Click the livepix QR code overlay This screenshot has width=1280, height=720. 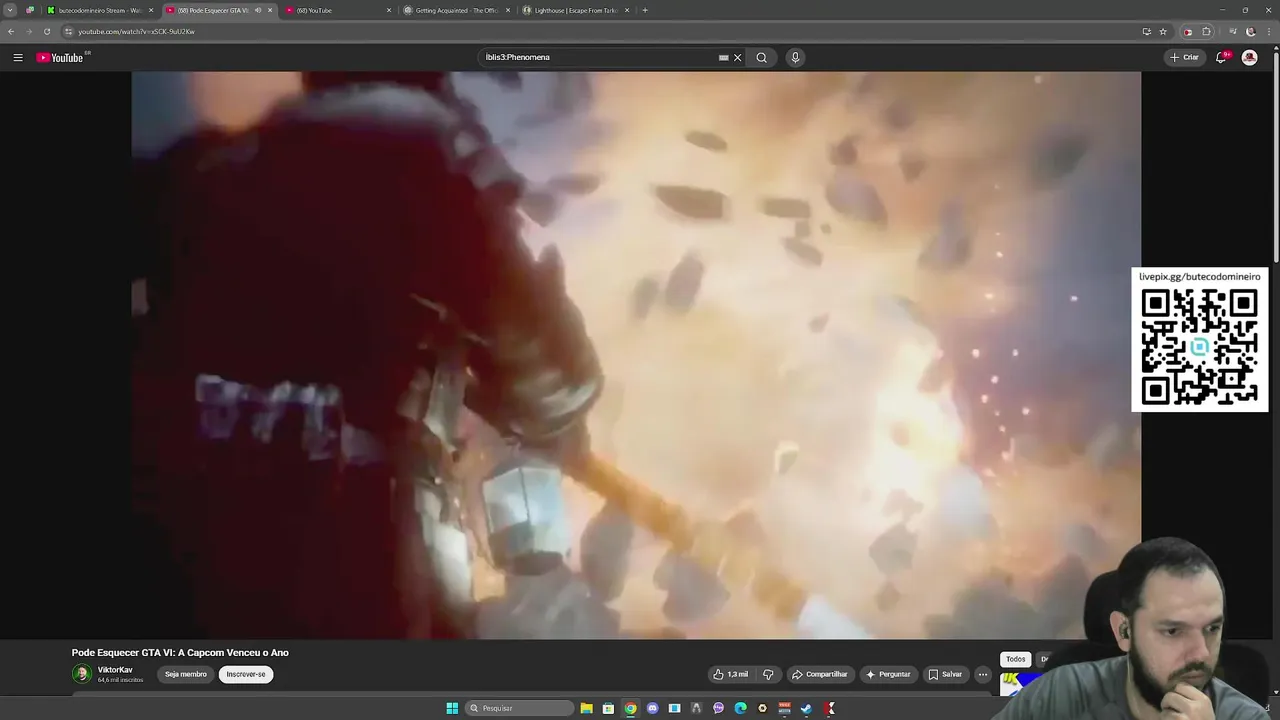[x=1200, y=340]
